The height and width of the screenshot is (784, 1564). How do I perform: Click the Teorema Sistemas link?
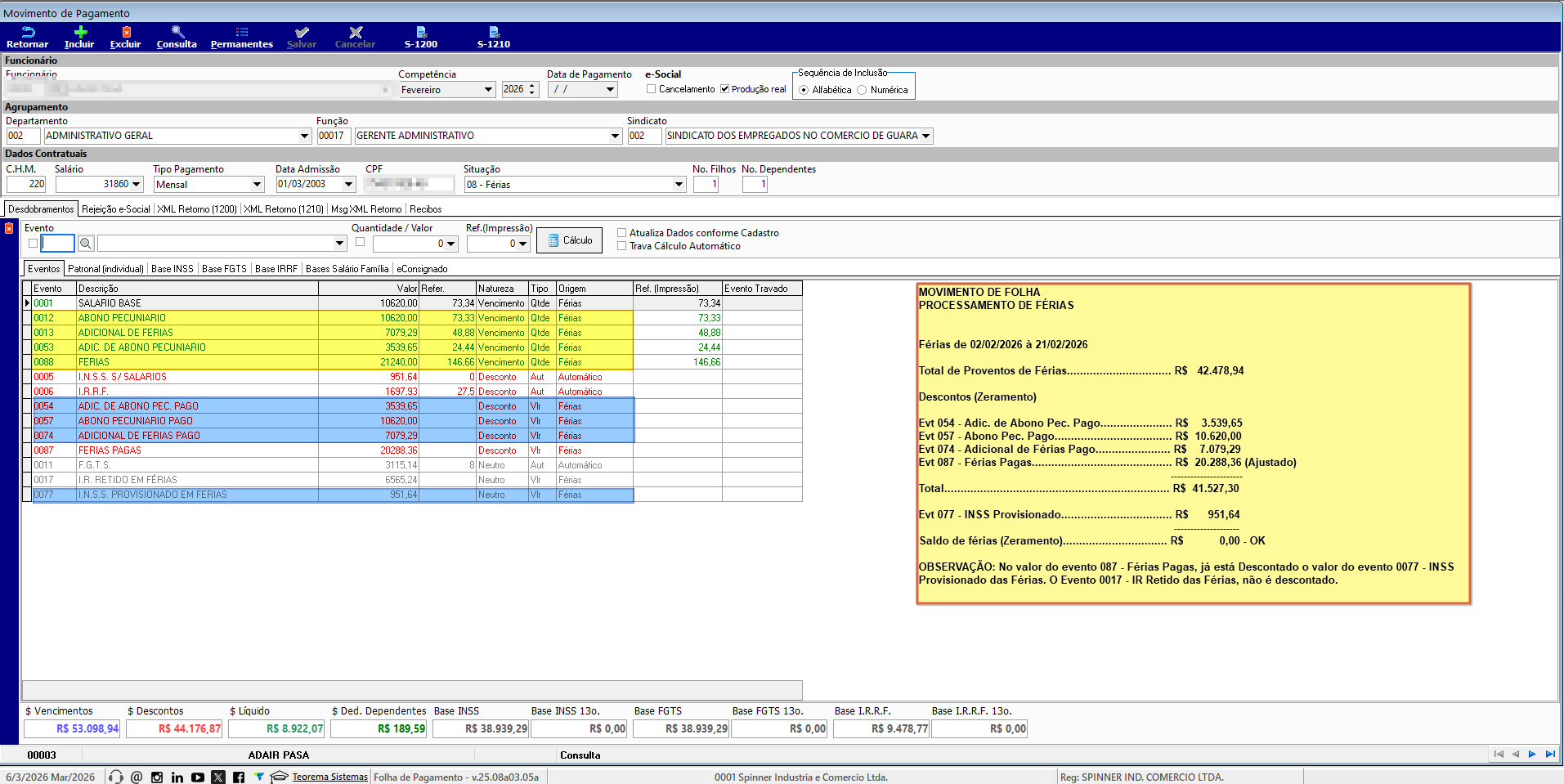click(x=329, y=777)
